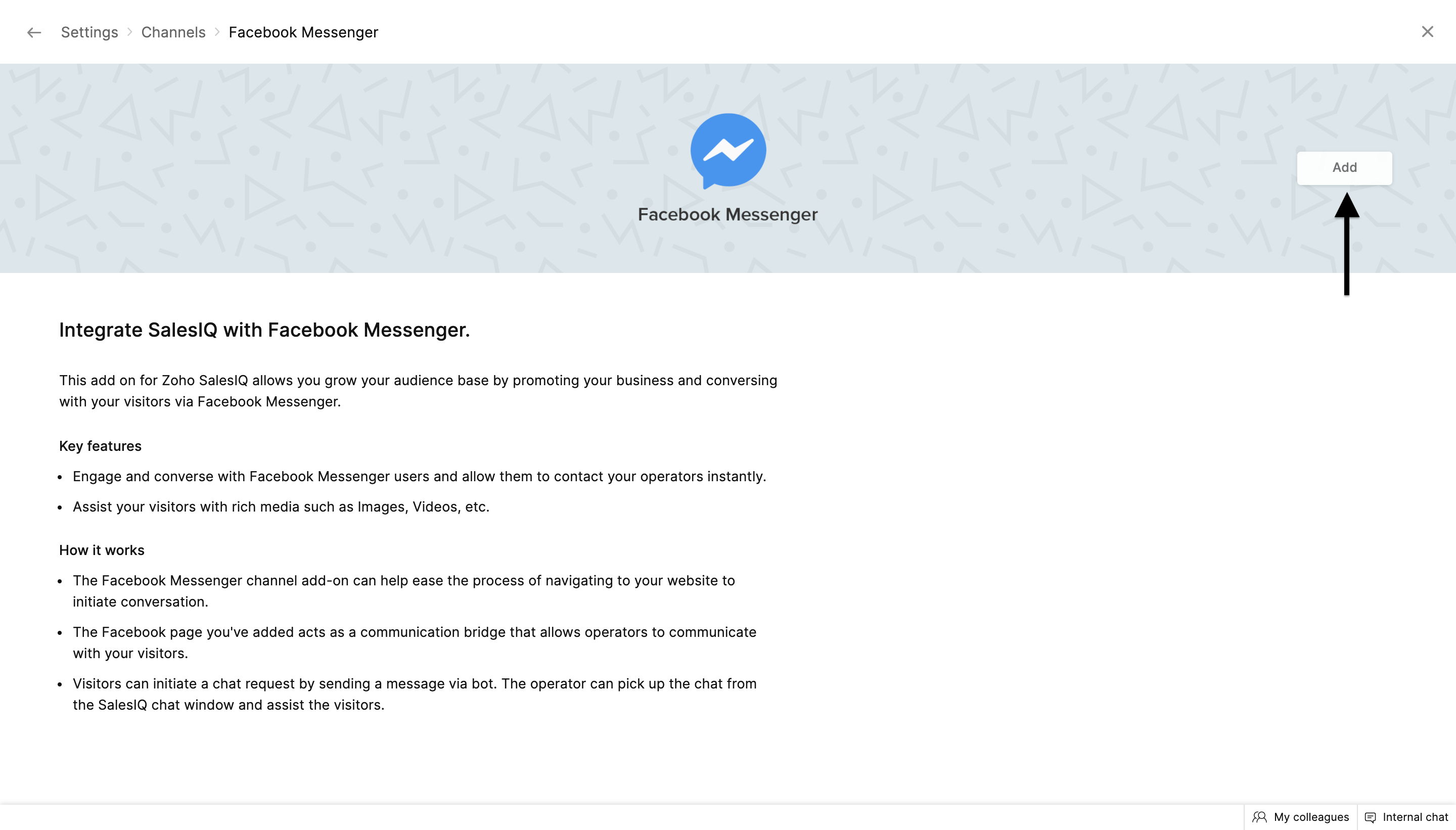Click the Key features subheading
Screen dimensions: 1456x830
tap(100, 446)
